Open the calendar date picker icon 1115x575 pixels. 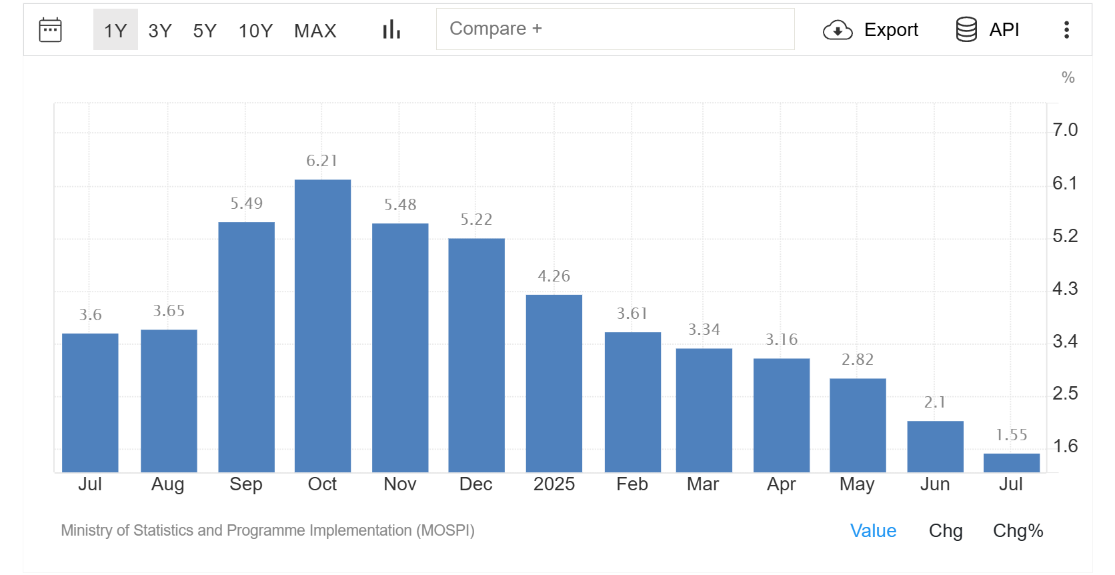pos(50,30)
